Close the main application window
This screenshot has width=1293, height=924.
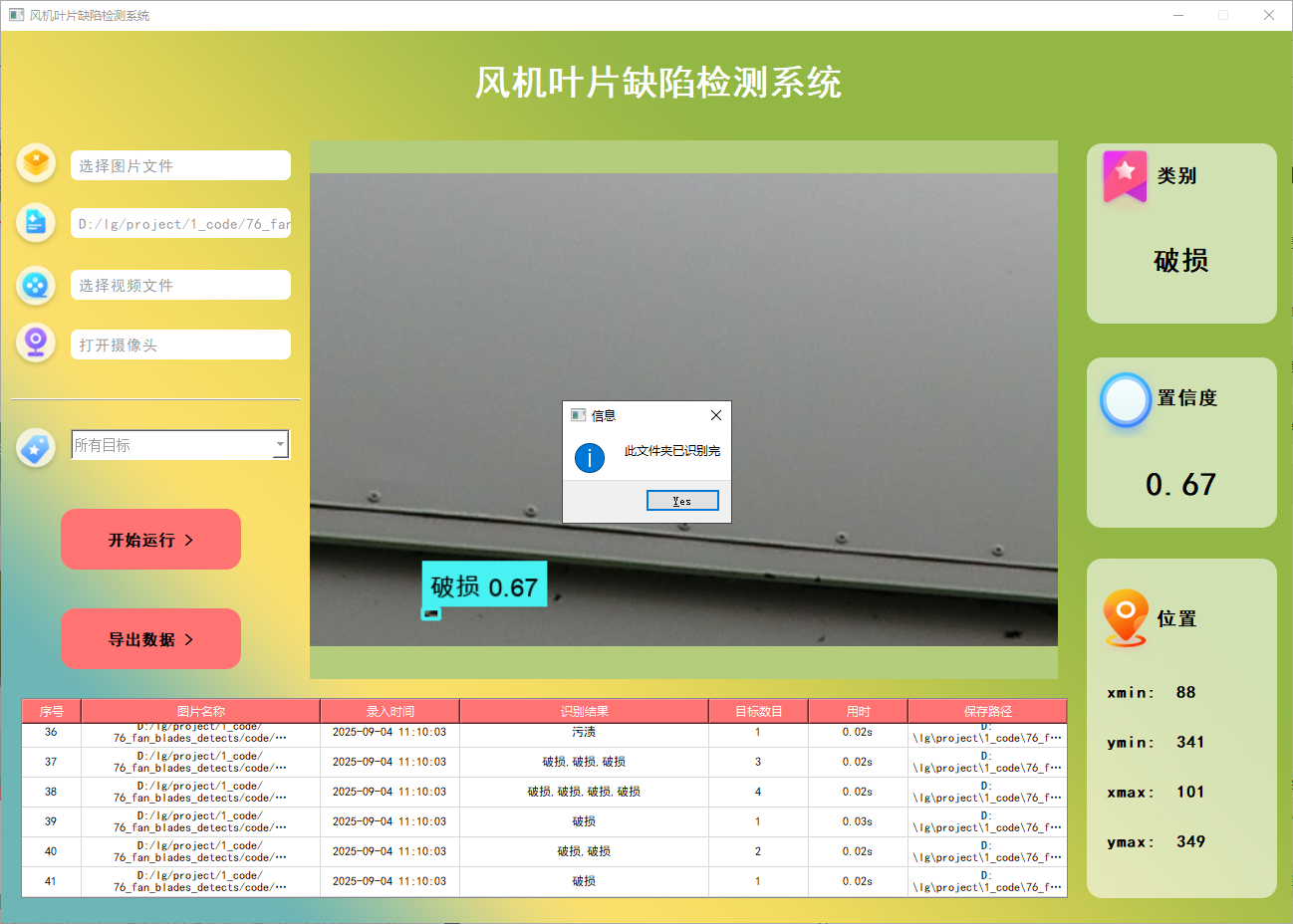tap(1269, 15)
